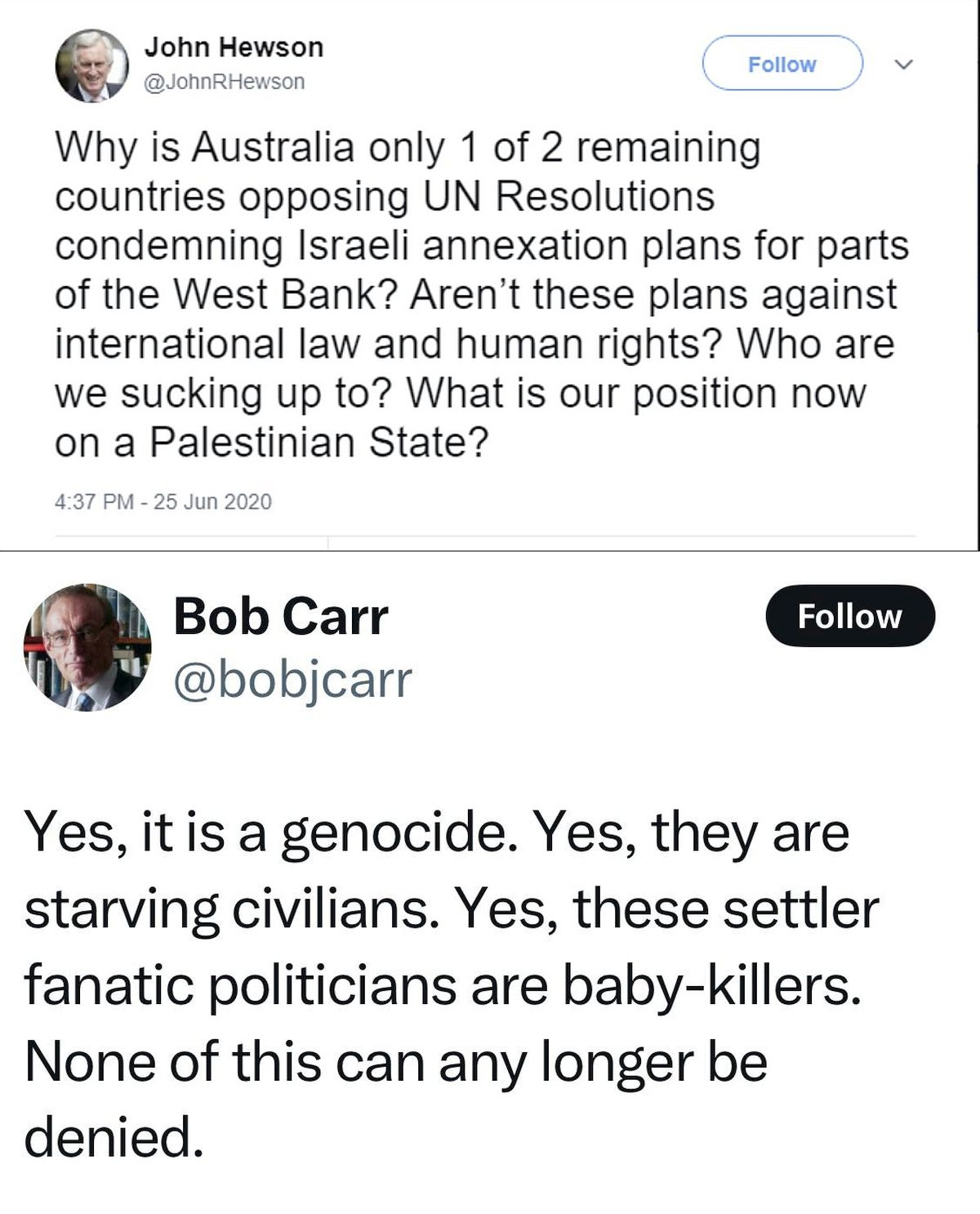Click "Why is Australia" opening words
Image resolution: width=980 pixels, height=1214 pixels.
[x=204, y=148]
